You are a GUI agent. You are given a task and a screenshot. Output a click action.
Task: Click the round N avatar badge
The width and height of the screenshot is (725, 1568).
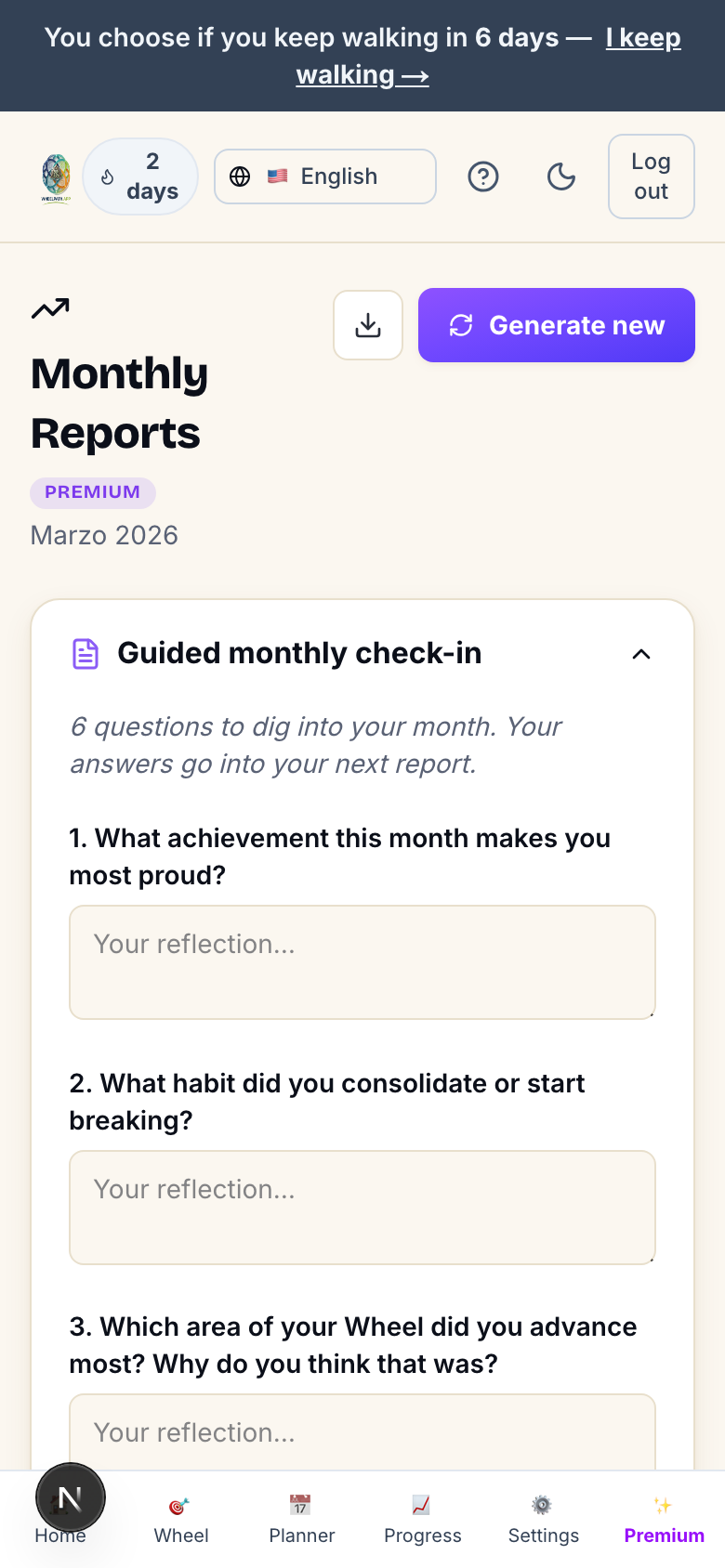pyautogui.click(x=71, y=1497)
